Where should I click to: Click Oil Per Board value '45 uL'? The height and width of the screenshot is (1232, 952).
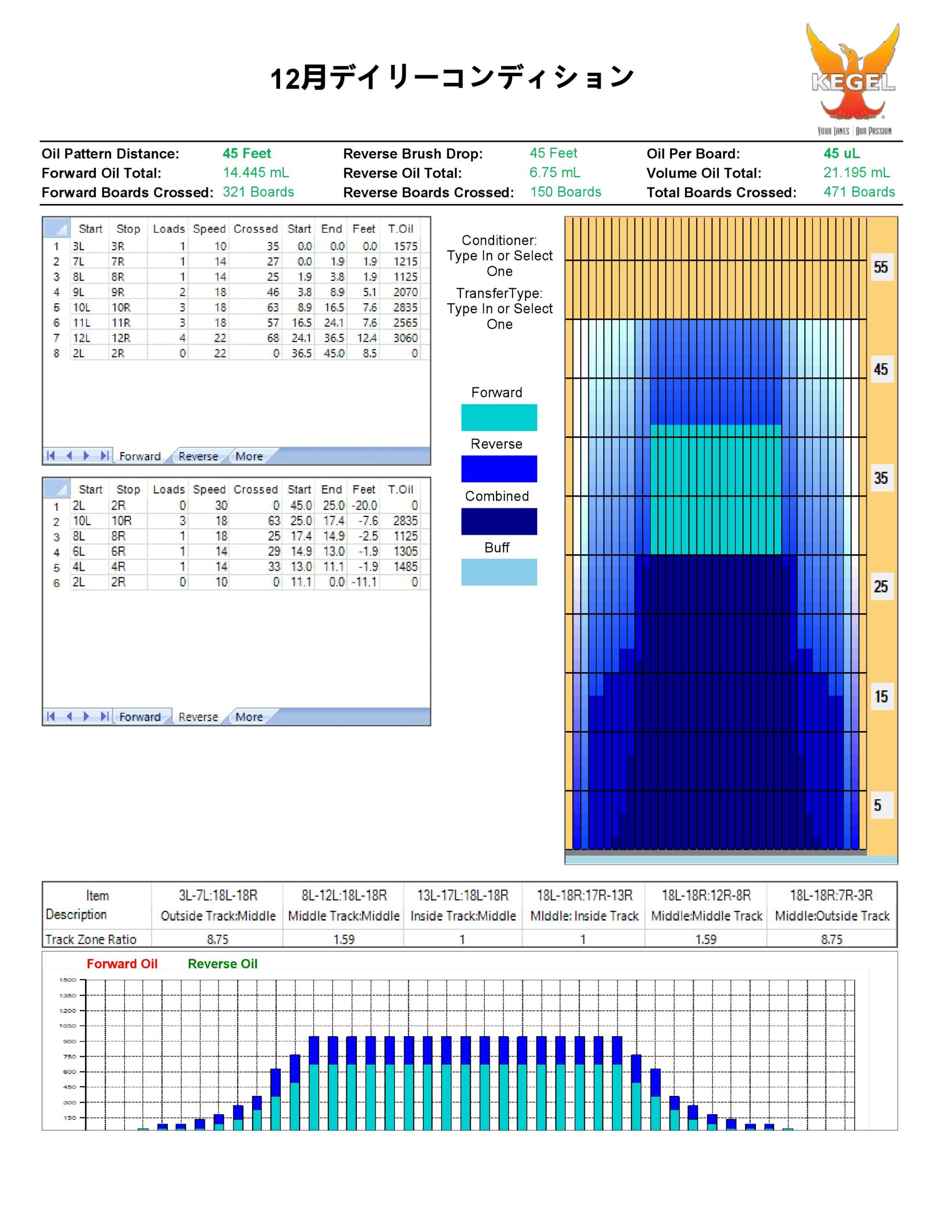(841, 154)
